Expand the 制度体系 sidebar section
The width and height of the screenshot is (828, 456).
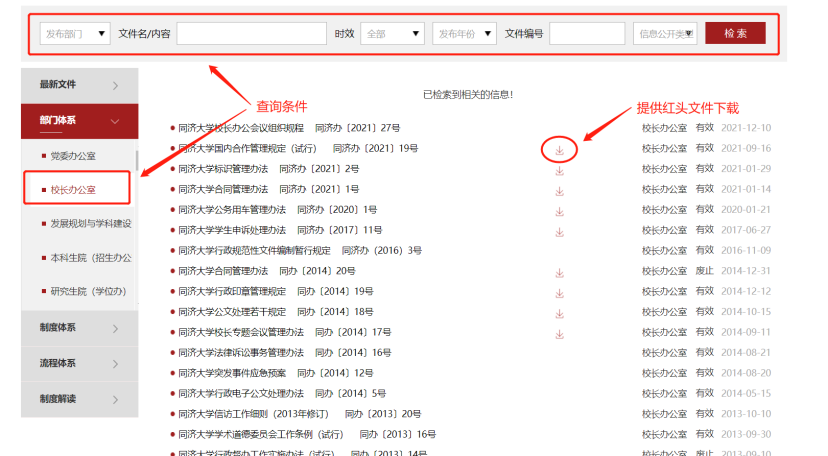pos(79,328)
